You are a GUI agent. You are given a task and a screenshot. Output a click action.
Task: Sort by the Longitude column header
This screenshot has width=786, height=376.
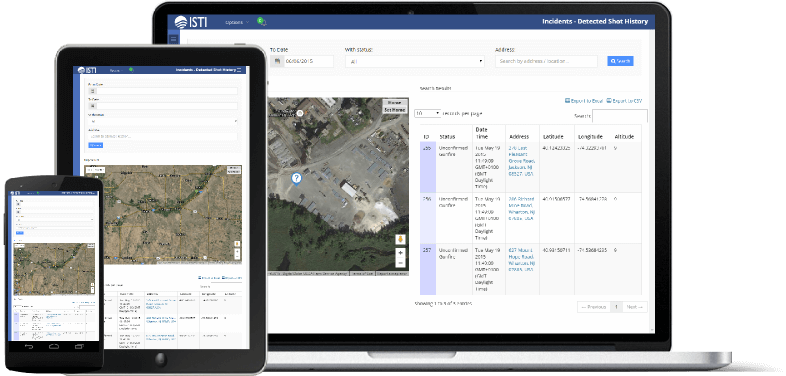tap(590, 136)
